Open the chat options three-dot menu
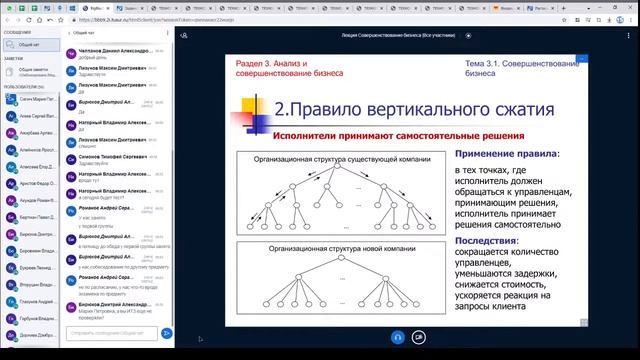 tap(167, 33)
